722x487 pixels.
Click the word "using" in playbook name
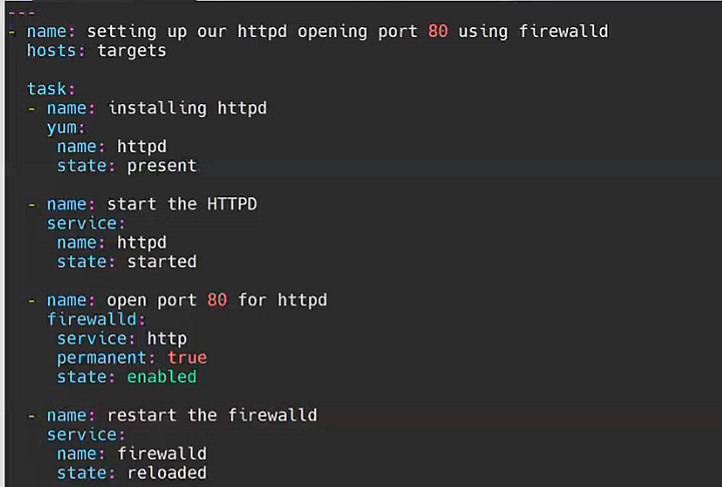coord(483,31)
